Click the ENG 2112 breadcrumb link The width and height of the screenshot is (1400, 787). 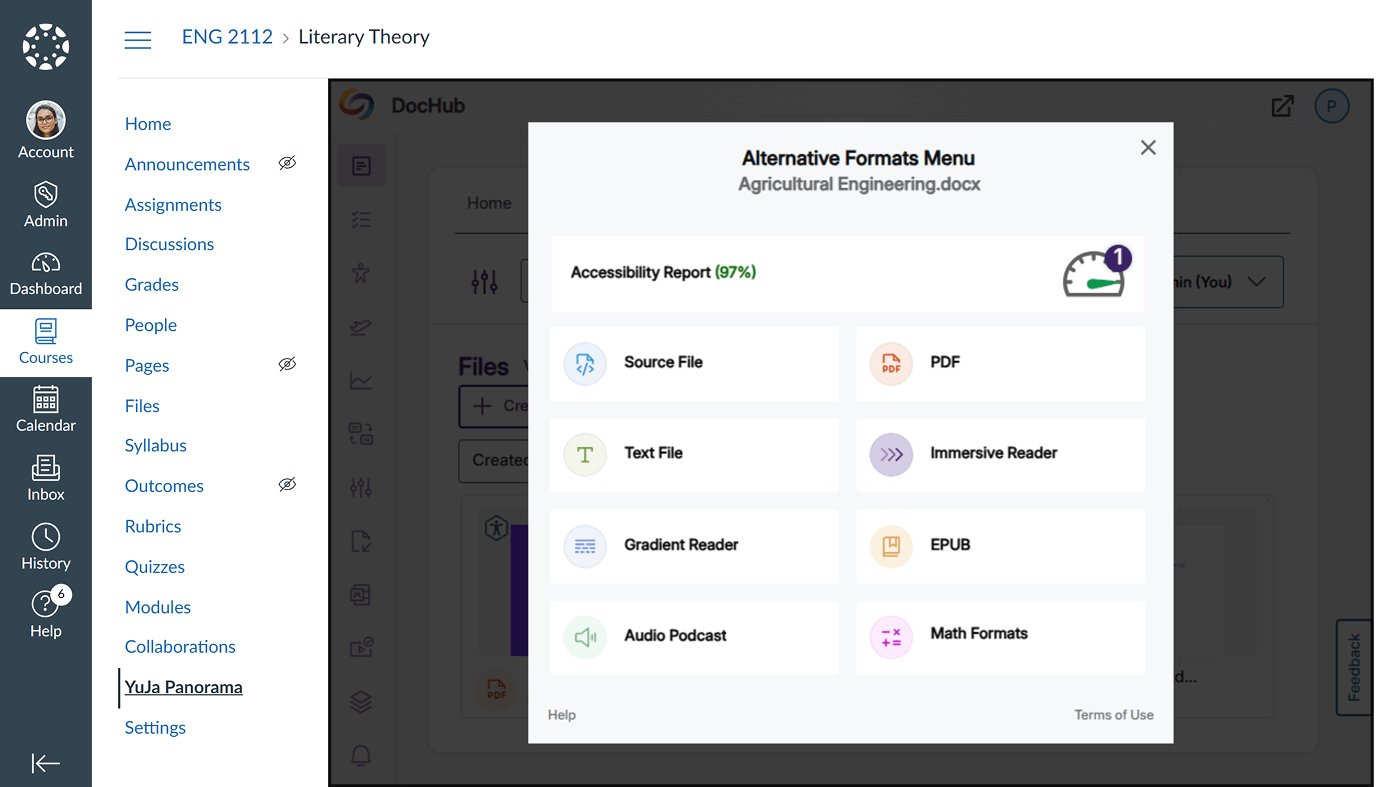[227, 37]
